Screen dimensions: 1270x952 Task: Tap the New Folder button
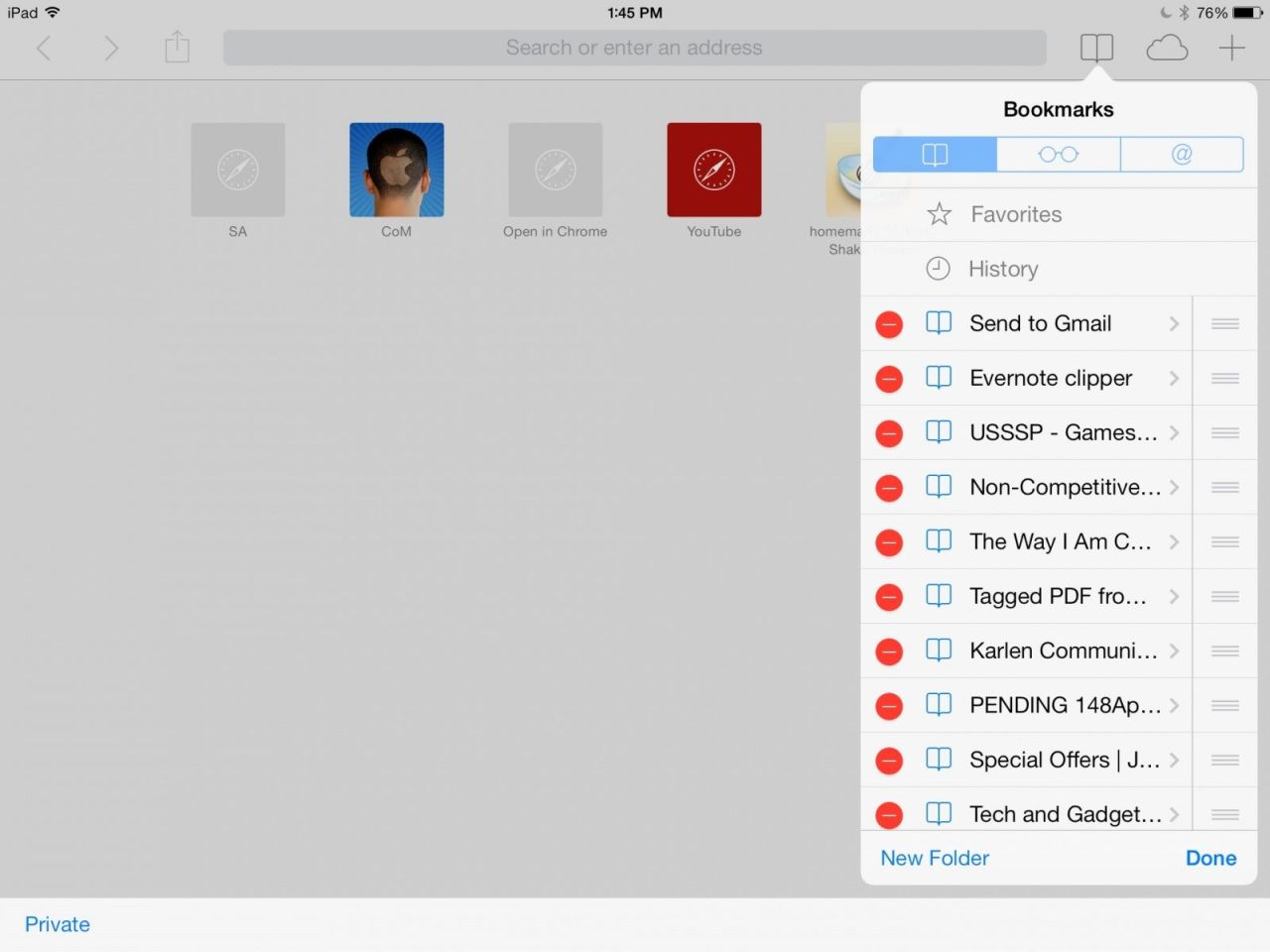pyautogui.click(x=934, y=858)
